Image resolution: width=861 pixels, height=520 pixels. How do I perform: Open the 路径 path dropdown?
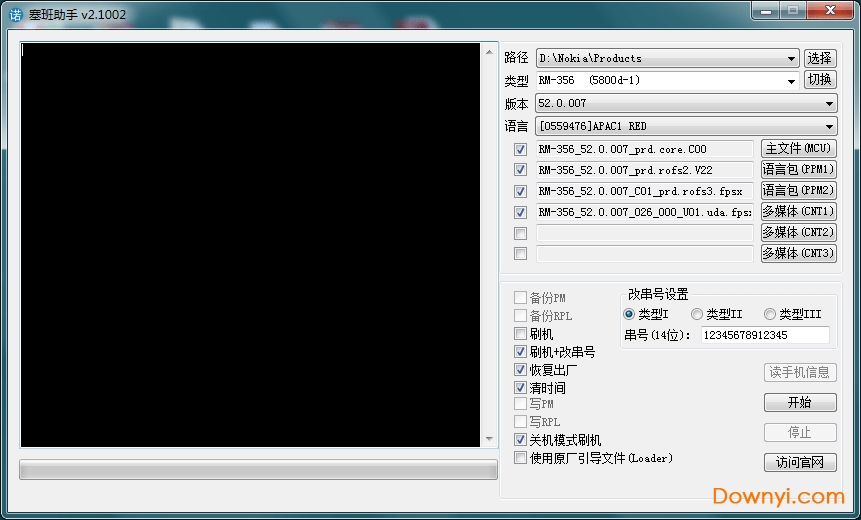pyautogui.click(x=792, y=59)
